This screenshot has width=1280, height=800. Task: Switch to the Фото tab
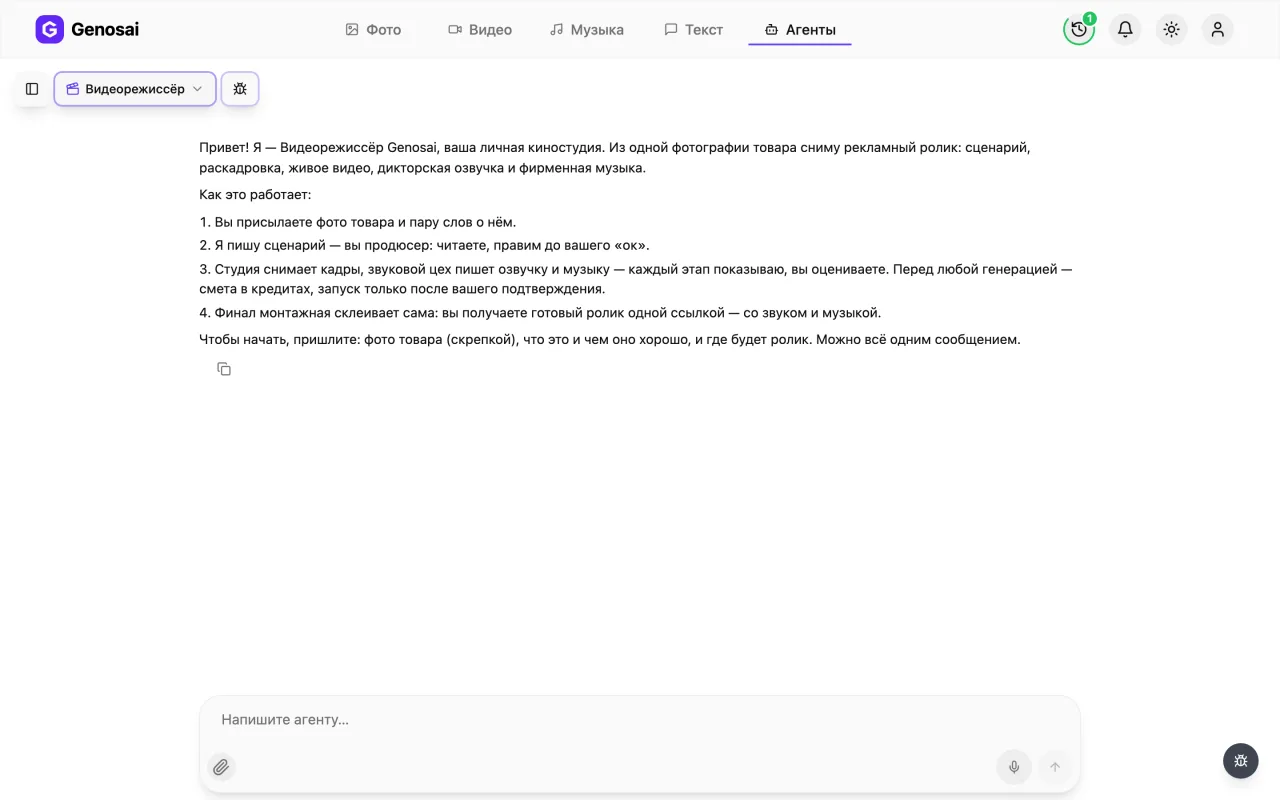tap(373, 30)
